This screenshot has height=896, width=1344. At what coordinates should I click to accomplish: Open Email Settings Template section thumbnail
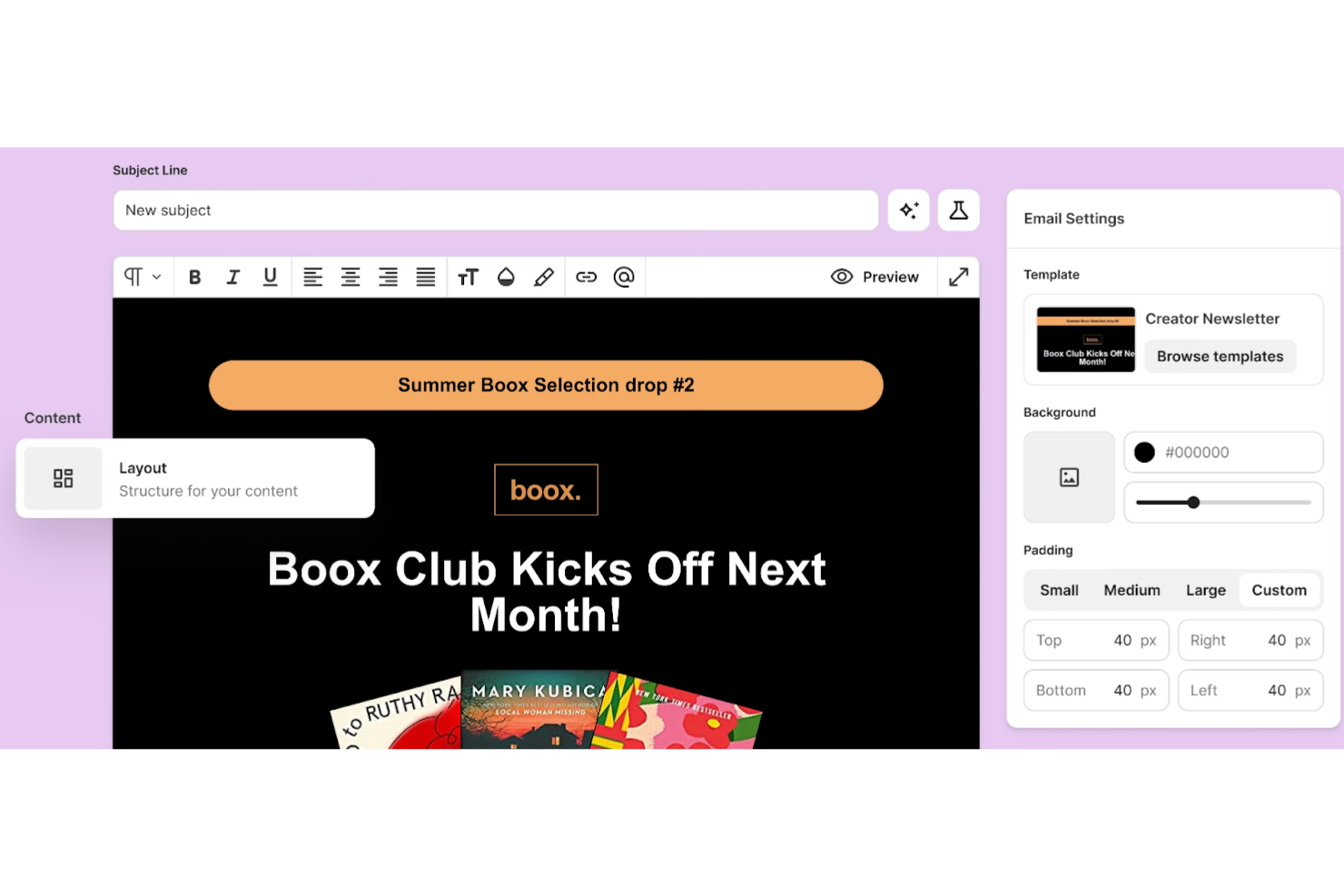tap(1084, 339)
